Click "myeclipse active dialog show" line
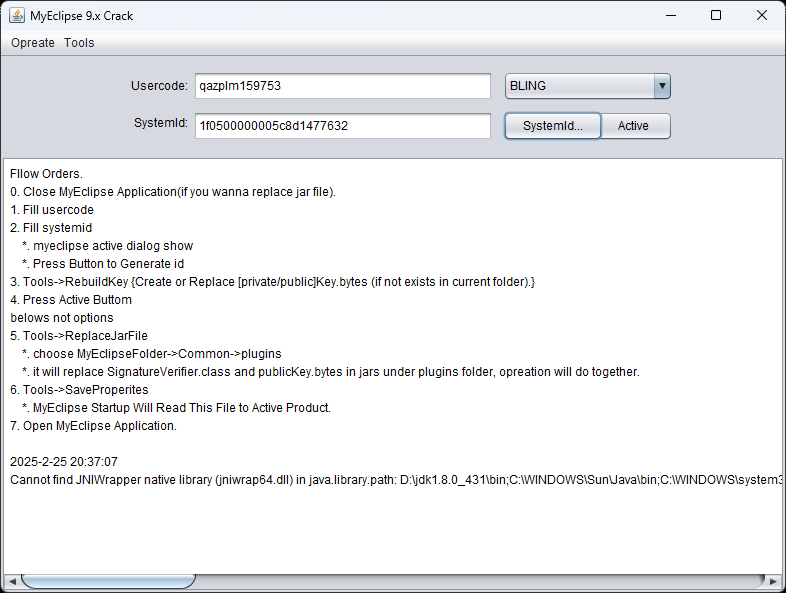The width and height of the screenshot is (786, 593). (x=108, y=246)
